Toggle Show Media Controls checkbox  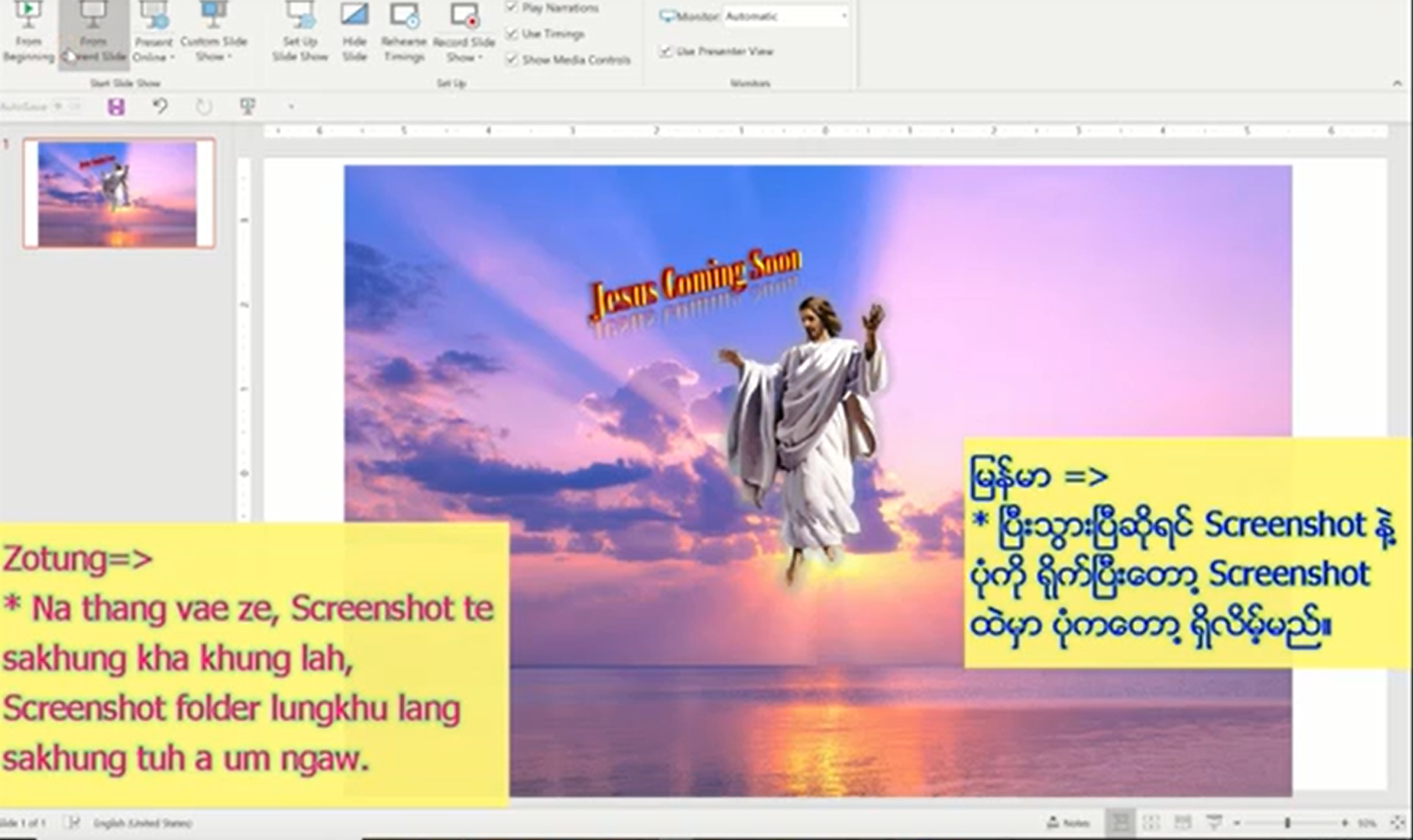coord(512,59)
